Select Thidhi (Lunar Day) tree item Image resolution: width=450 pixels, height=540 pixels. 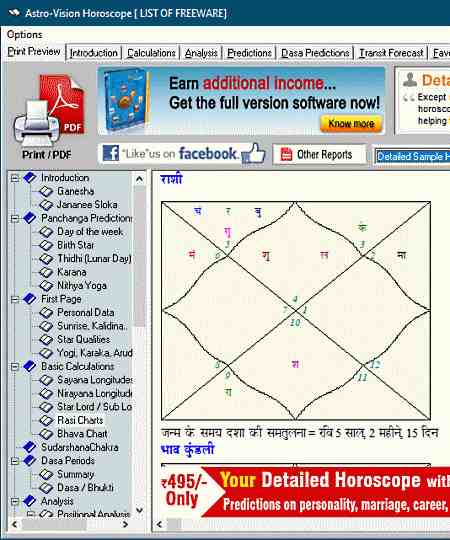tap(94, 258)
